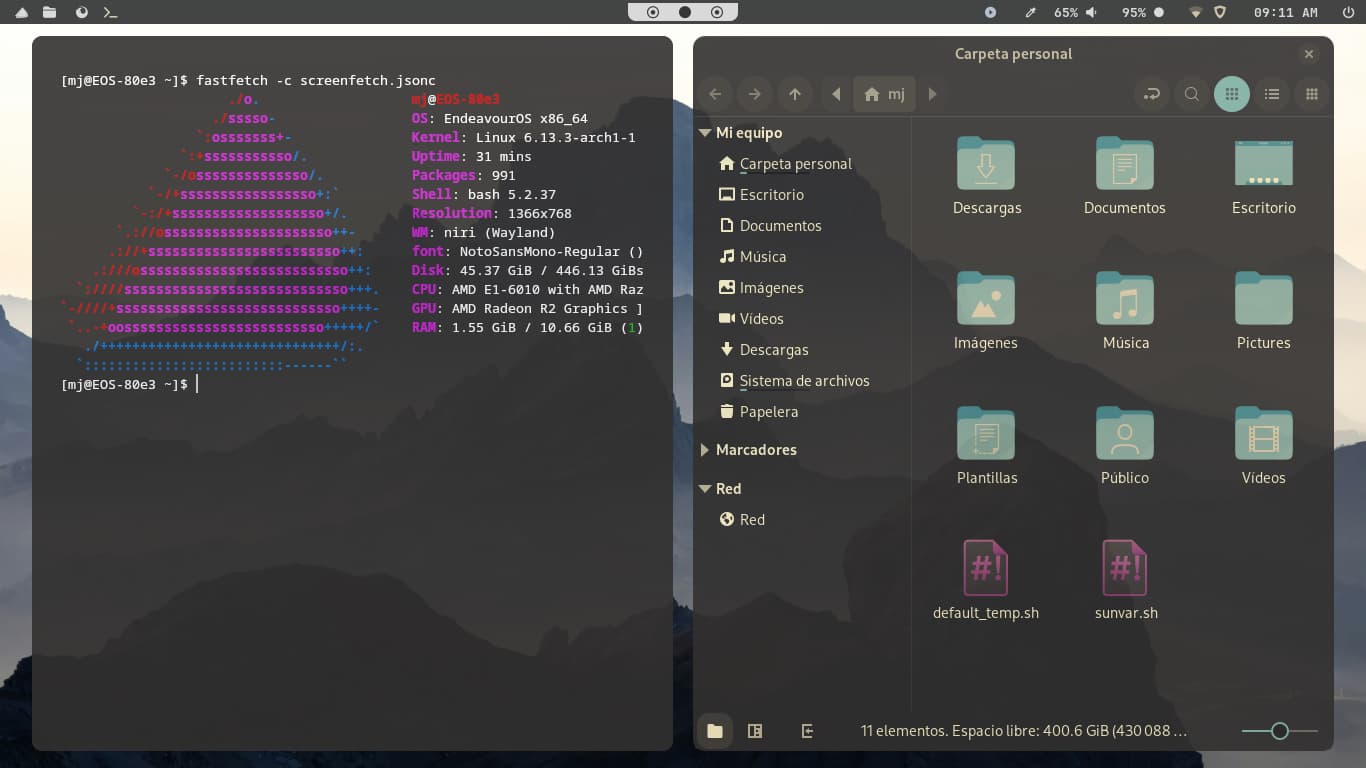
Task: Hide the sidebar with status bar button
Action: pos(807,731)
